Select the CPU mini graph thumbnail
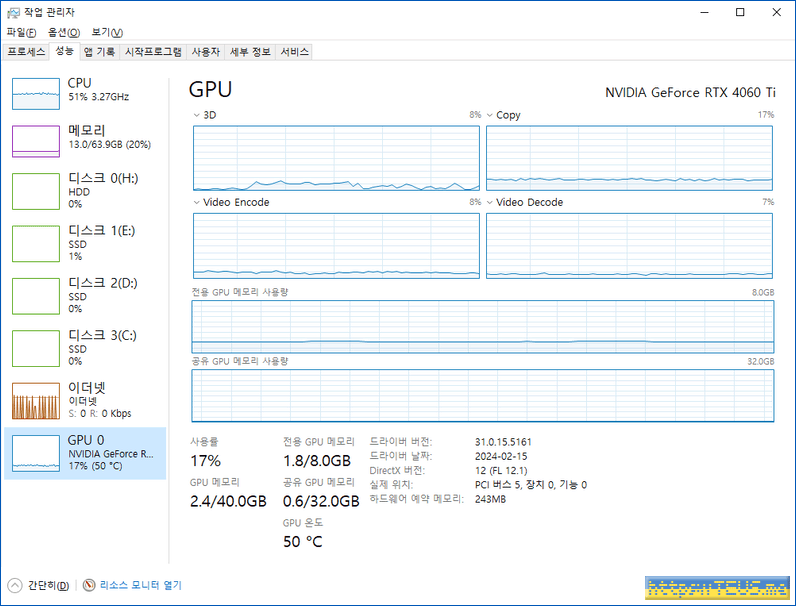Screen dimensions: 796x606 36,93
